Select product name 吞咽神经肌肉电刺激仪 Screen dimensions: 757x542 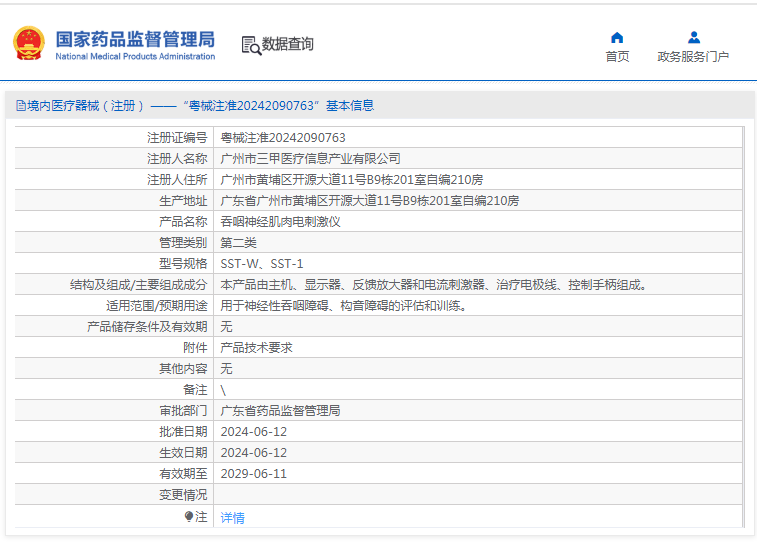click(x=280, y=222)
